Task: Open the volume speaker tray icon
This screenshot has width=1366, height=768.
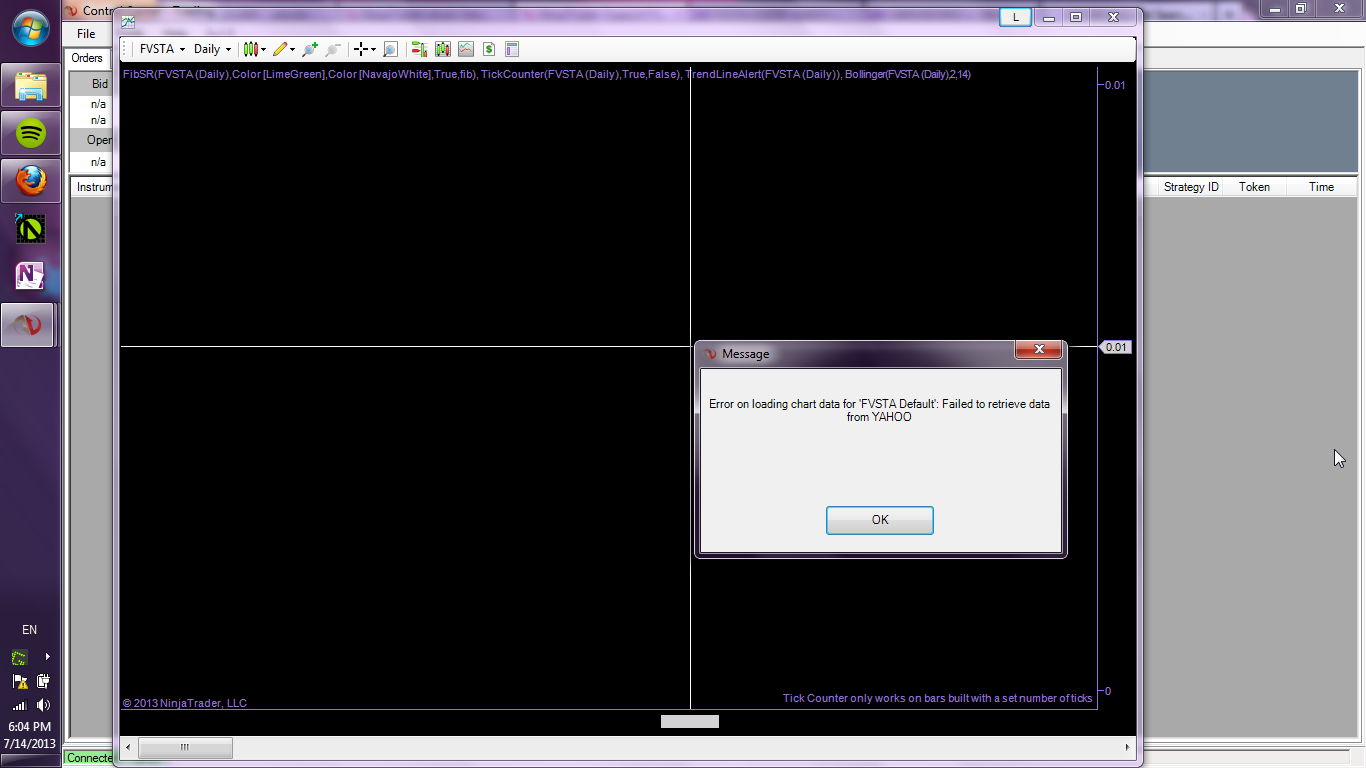Action: click(x=43, y=705)
